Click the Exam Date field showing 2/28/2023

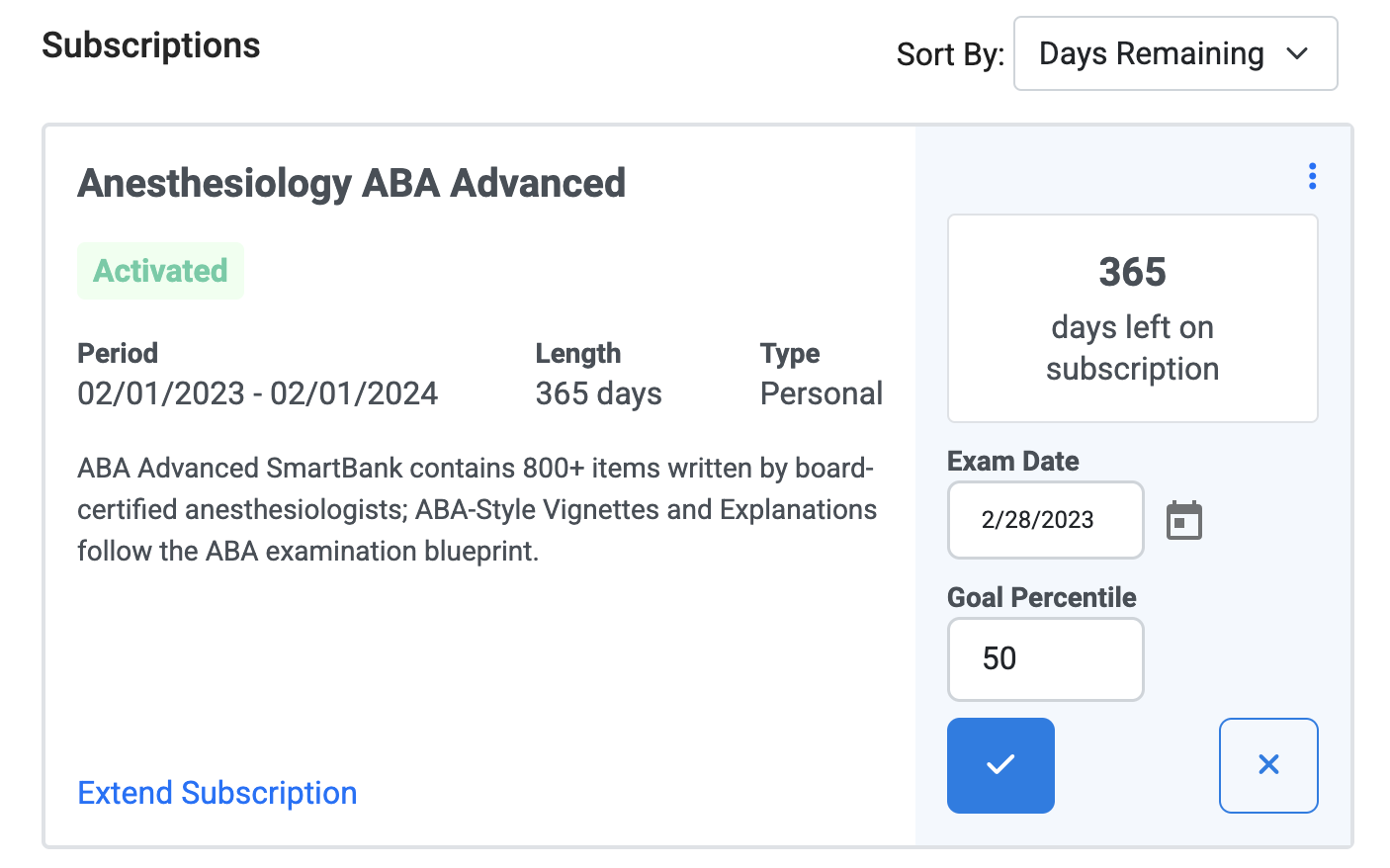1045,520
